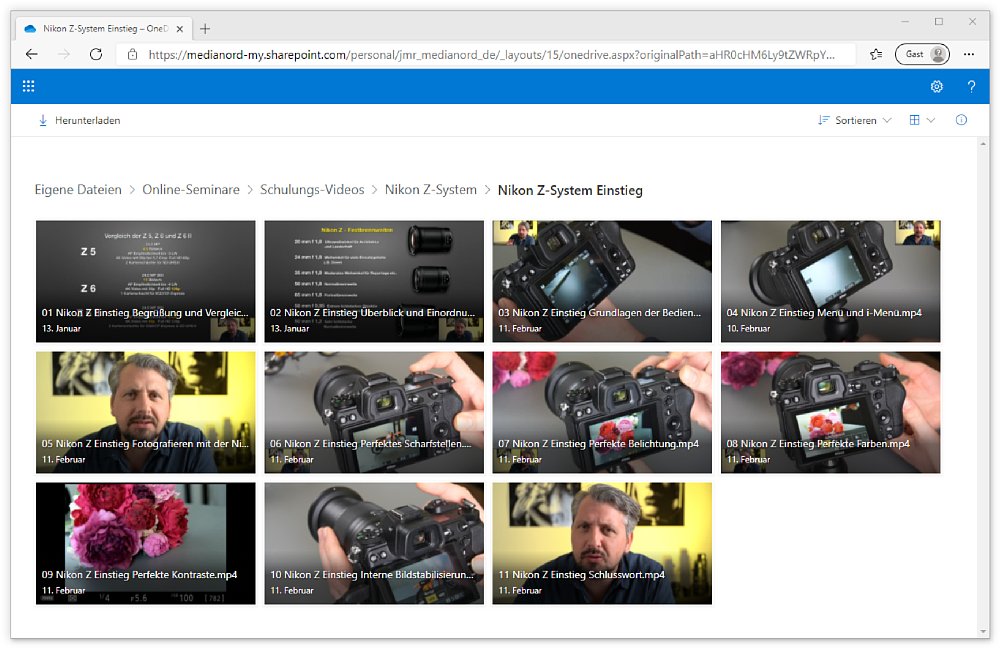Click the Herunterladen download button
The width and height of the screenshot is (1000, 649).
(x=80, y=120)
